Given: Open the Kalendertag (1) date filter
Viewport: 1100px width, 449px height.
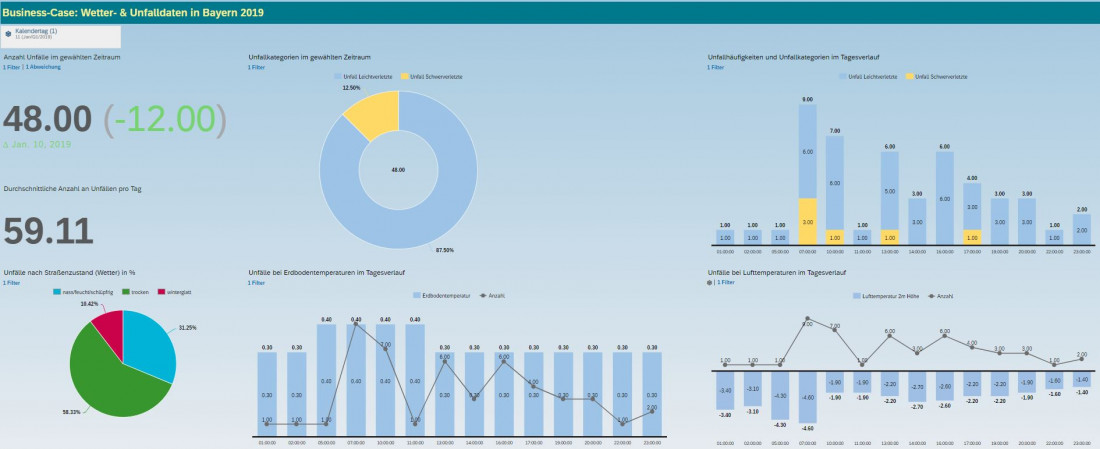Looking at the screenshot, I should pos(62,35).
